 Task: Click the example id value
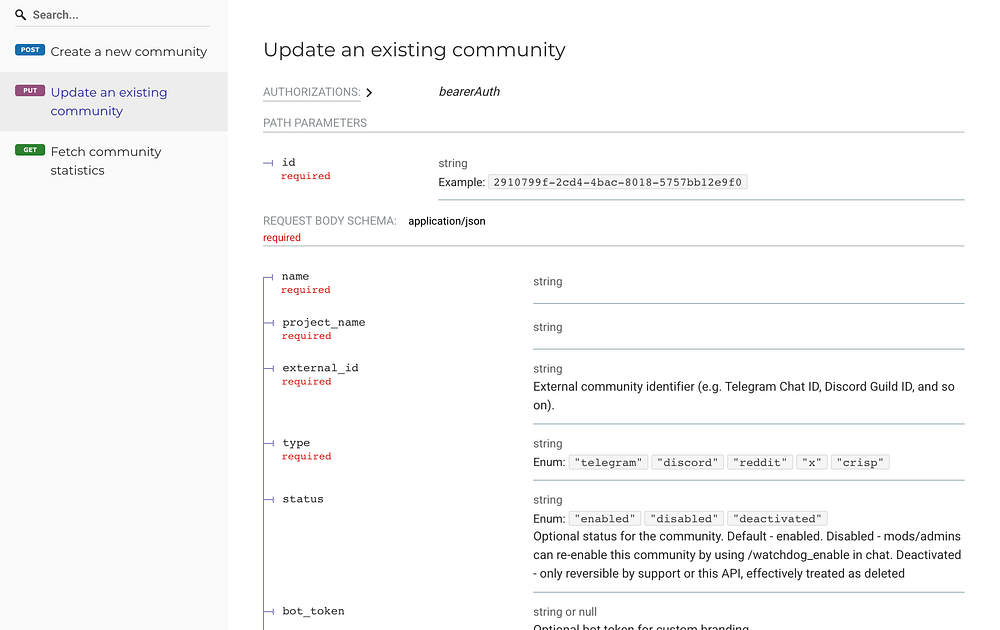pyautogui.click(x=618, y=182)
